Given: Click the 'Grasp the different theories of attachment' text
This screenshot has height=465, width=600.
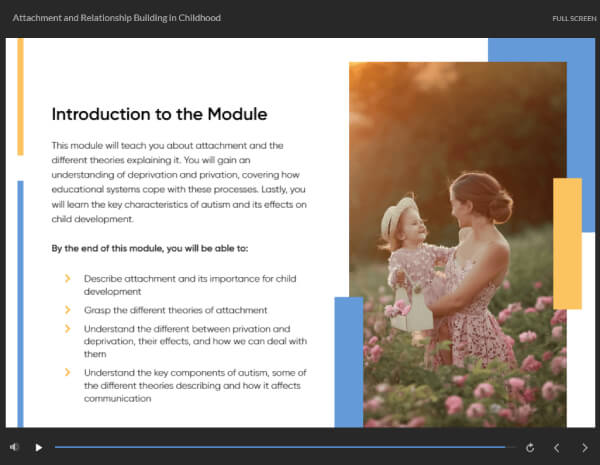Looking at the screenshot, I should pyautogui.click(x=175, y=310).
